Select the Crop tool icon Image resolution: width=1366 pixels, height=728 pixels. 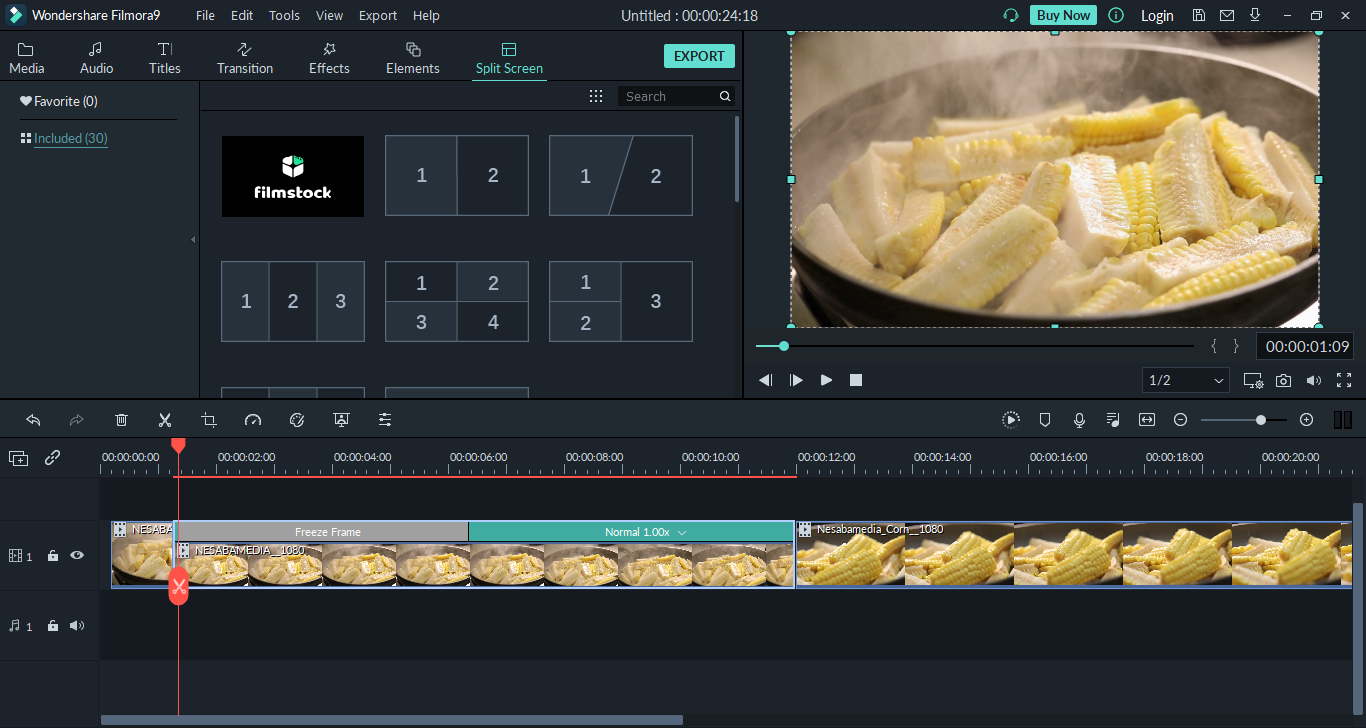pos(208,420)
